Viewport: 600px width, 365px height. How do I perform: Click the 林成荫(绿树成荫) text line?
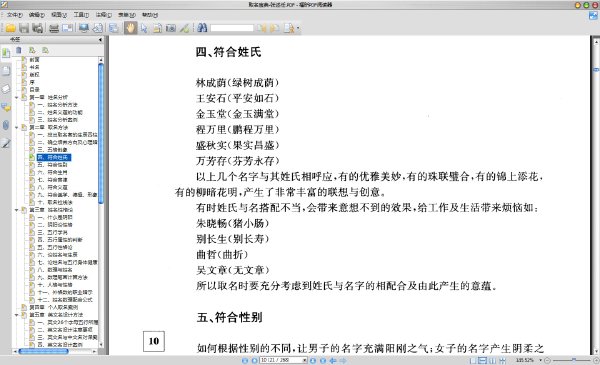pos(238,83)
